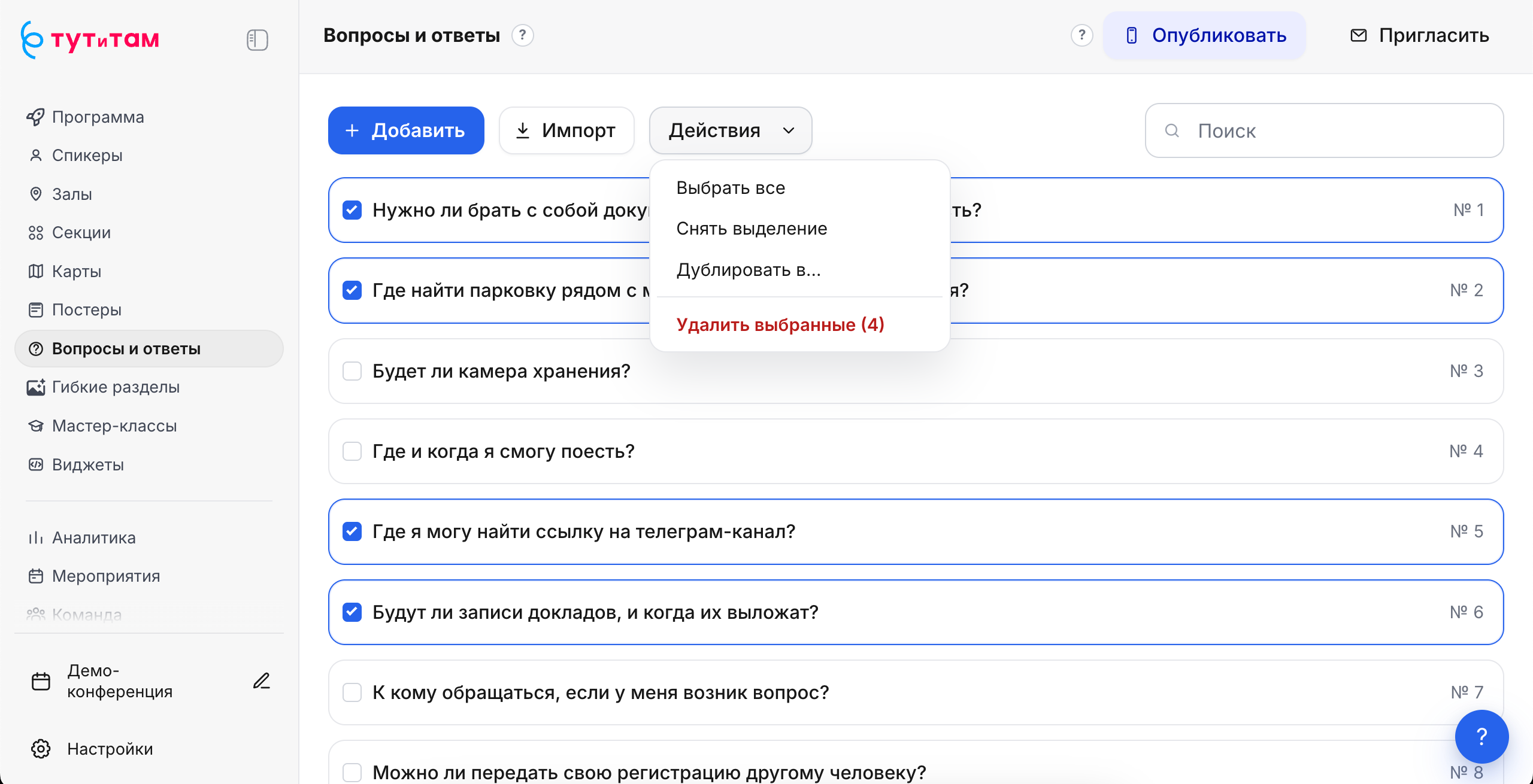Choose 'Снять выделение' menu item

coord(799,229)
